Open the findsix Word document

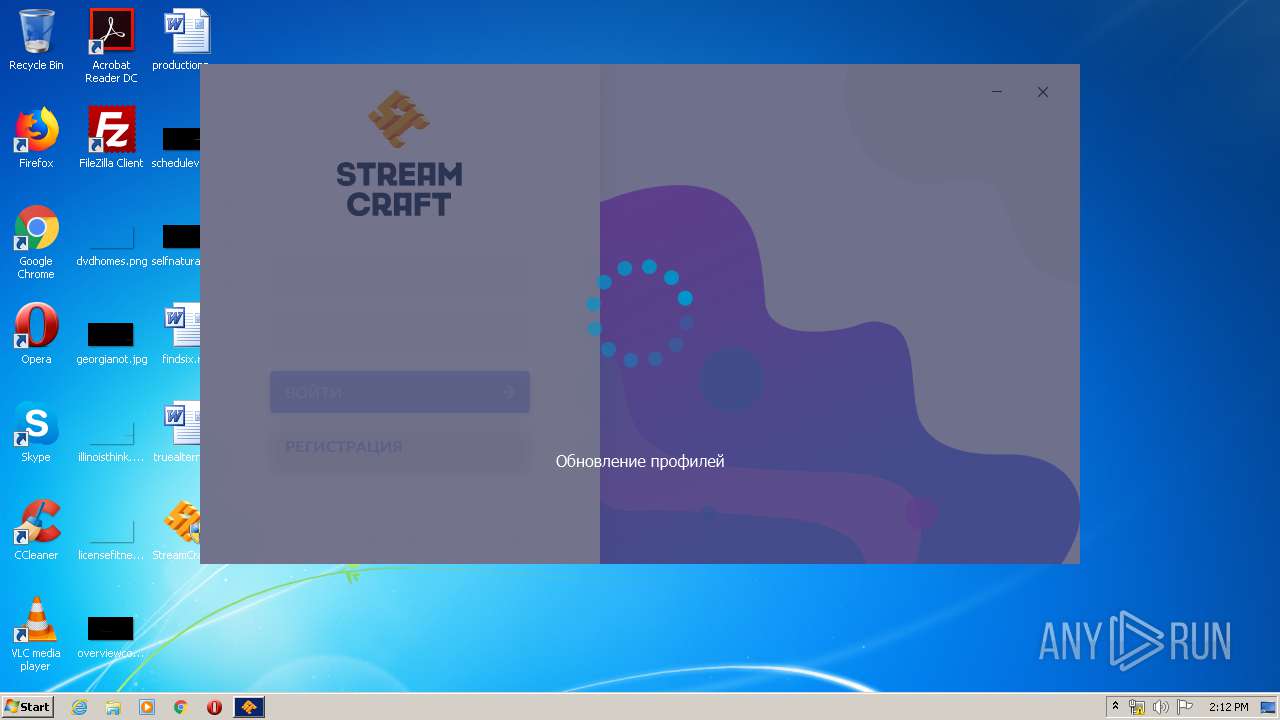(182, 334)
